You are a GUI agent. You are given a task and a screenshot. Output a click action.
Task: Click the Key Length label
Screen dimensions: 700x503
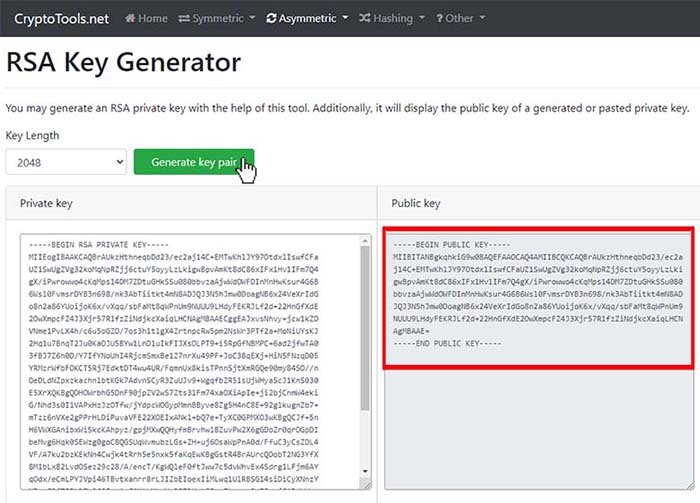coord(32,135)
